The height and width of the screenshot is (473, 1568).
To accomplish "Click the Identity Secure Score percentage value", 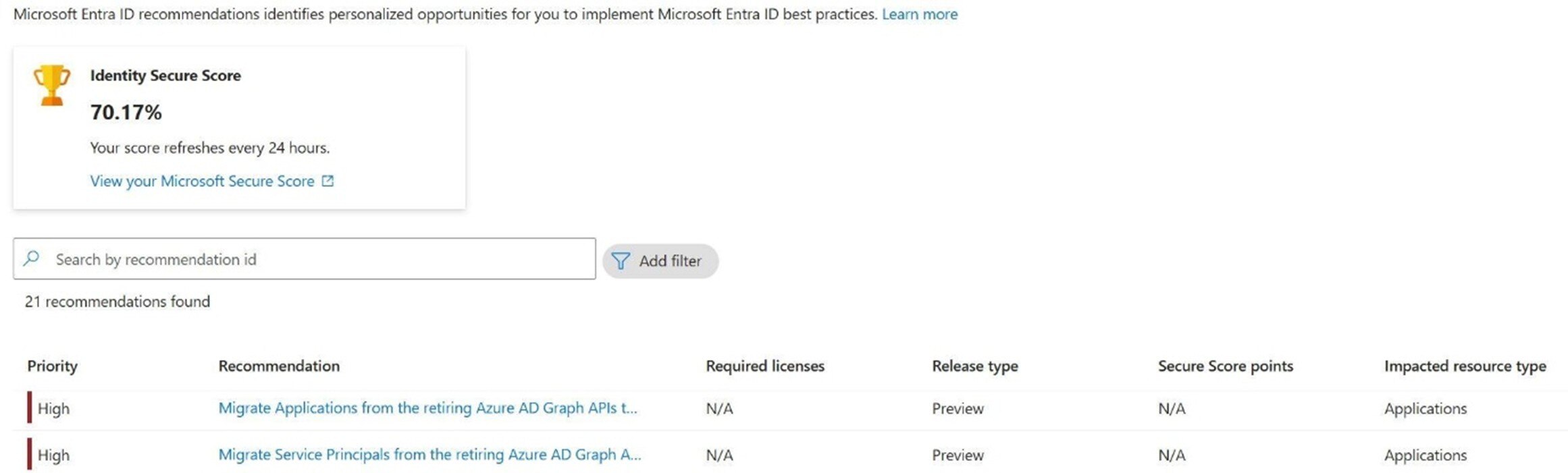I will [x=126, y=113].
